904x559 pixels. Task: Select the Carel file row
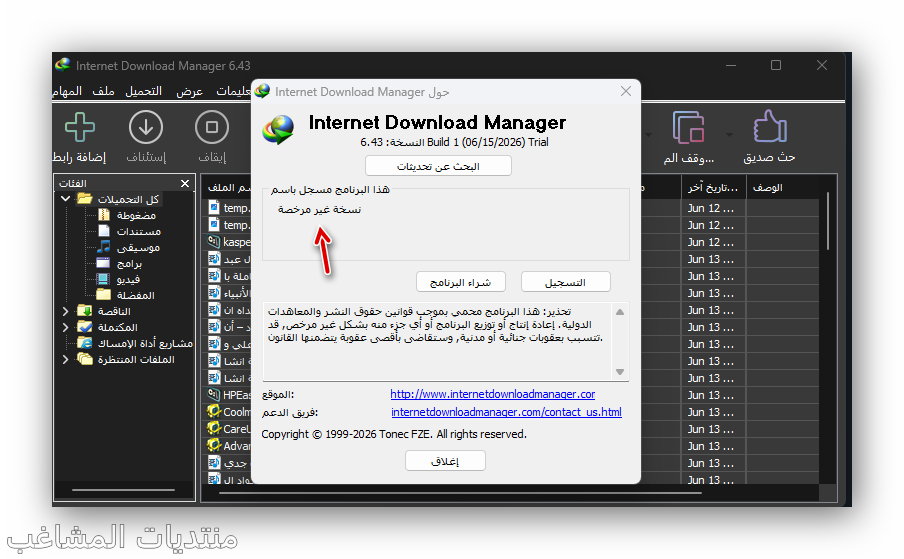(x=229, y=429)
